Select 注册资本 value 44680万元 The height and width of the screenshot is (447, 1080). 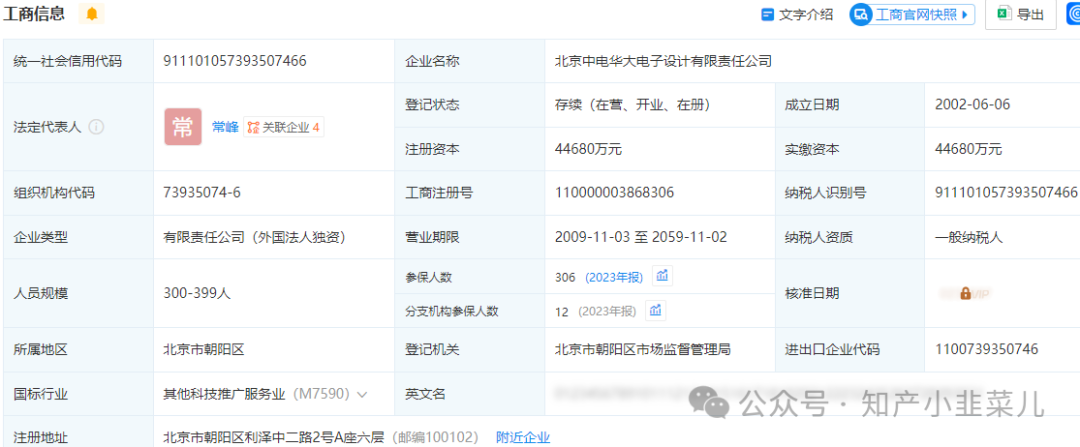tap(588, 149)
